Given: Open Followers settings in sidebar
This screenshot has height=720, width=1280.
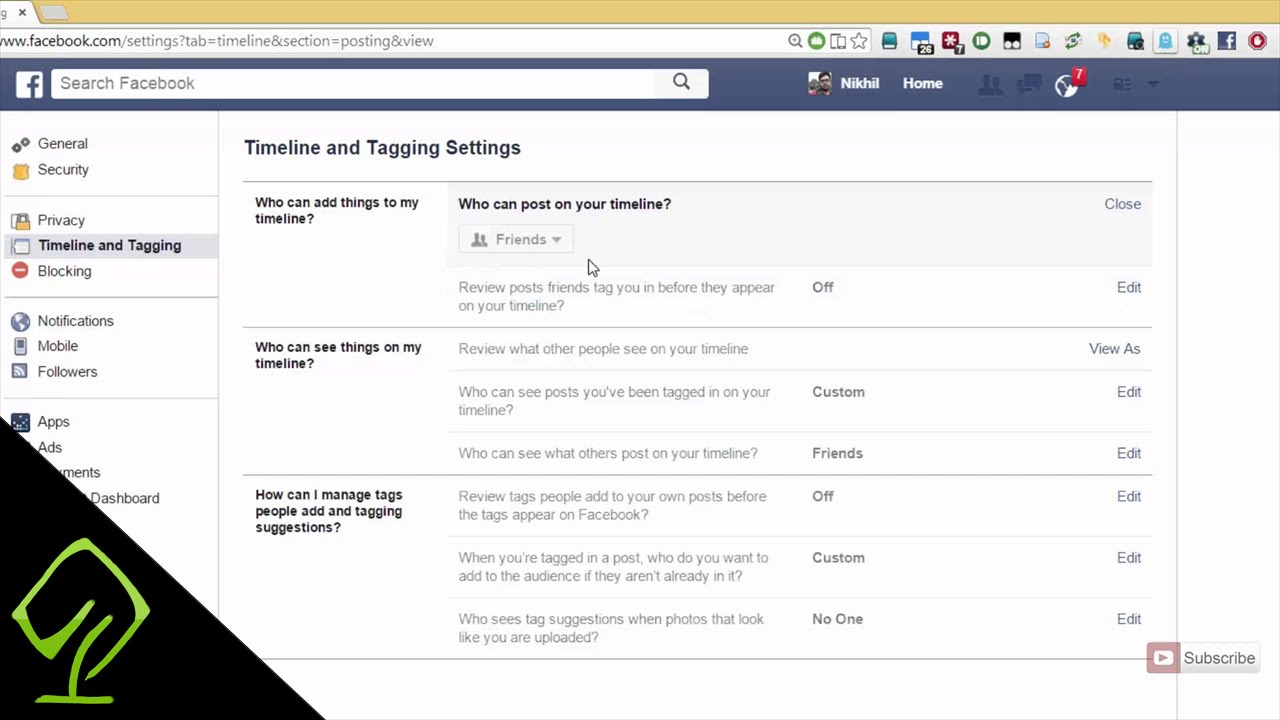Looking at the screenshot, I should [67, 372].
